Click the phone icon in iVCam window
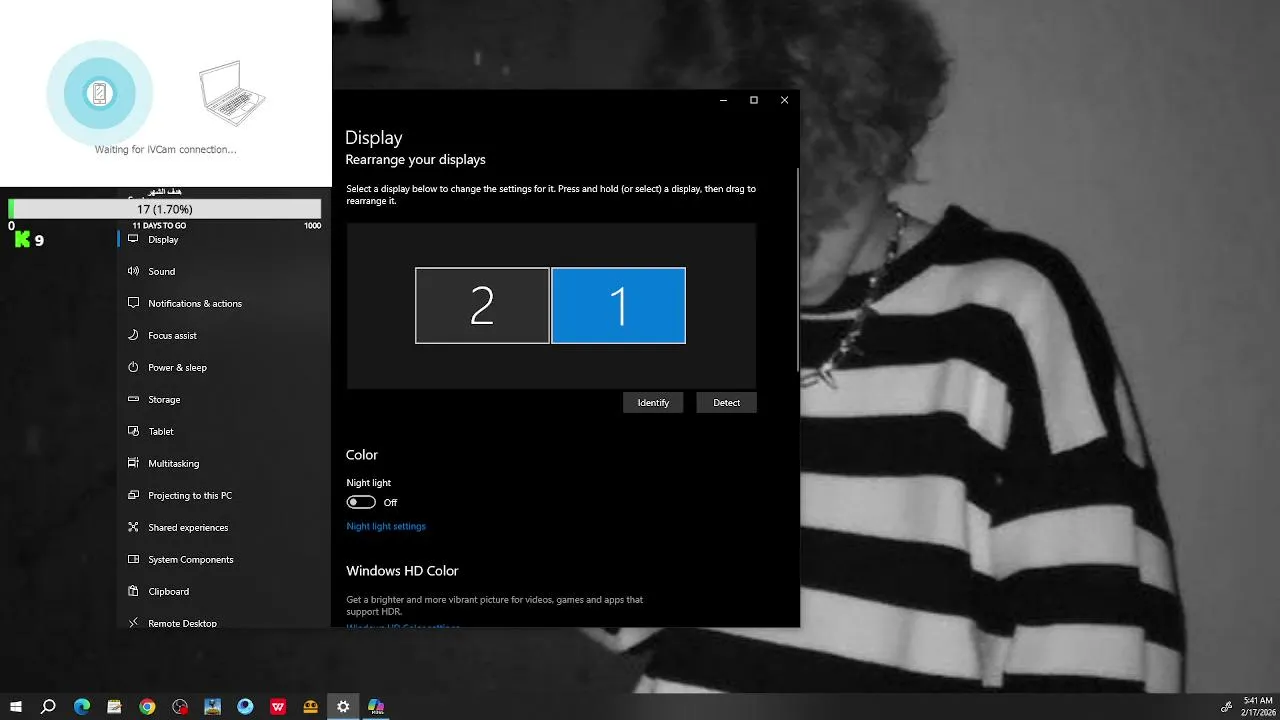This screenshot has height=720, width=1280. click(x=99, y=94)
